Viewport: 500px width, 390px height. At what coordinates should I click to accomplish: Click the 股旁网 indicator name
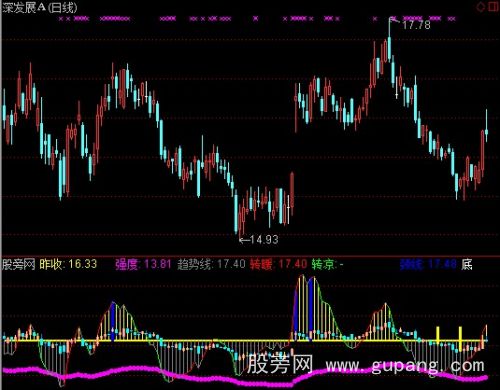coord(19,264)
